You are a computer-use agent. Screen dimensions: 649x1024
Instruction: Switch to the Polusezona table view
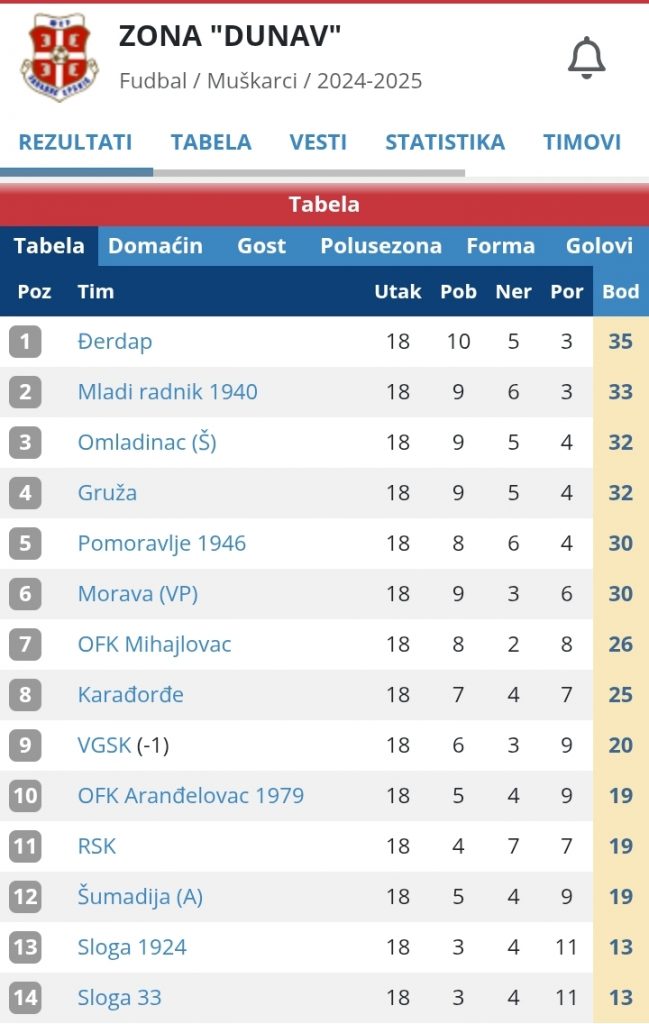[381, 246]
